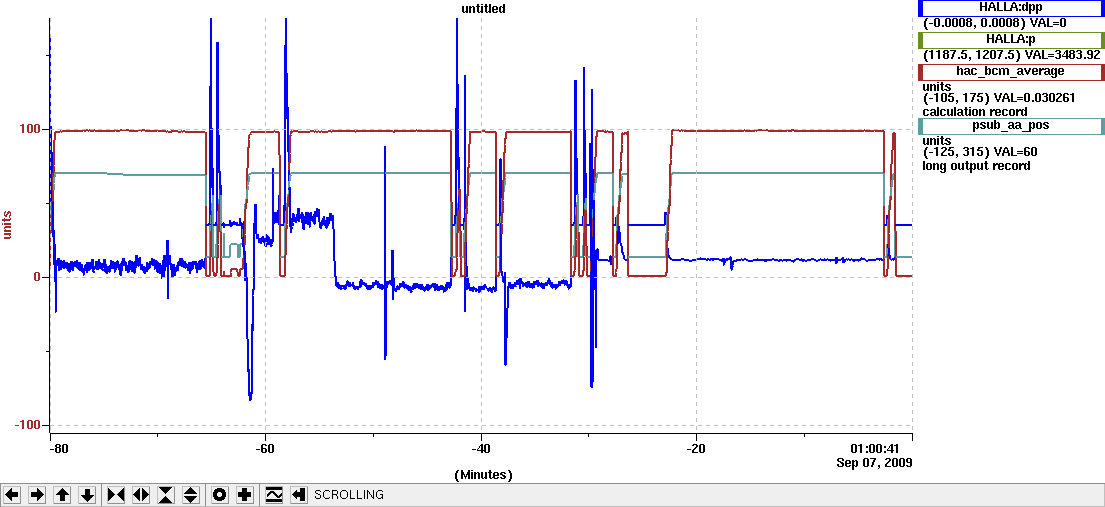
Task: Pan the plot left with the left arrow
Action: click(12, 495)
